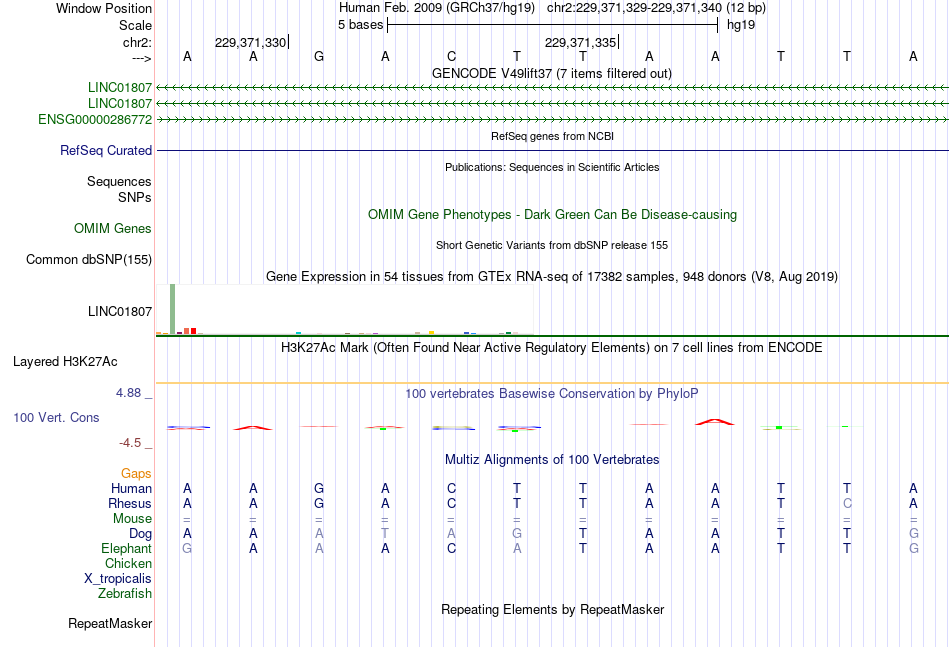This screenshot has width=950, height=647.
Task: Click the Chicken species label
Action: (128, 563)
